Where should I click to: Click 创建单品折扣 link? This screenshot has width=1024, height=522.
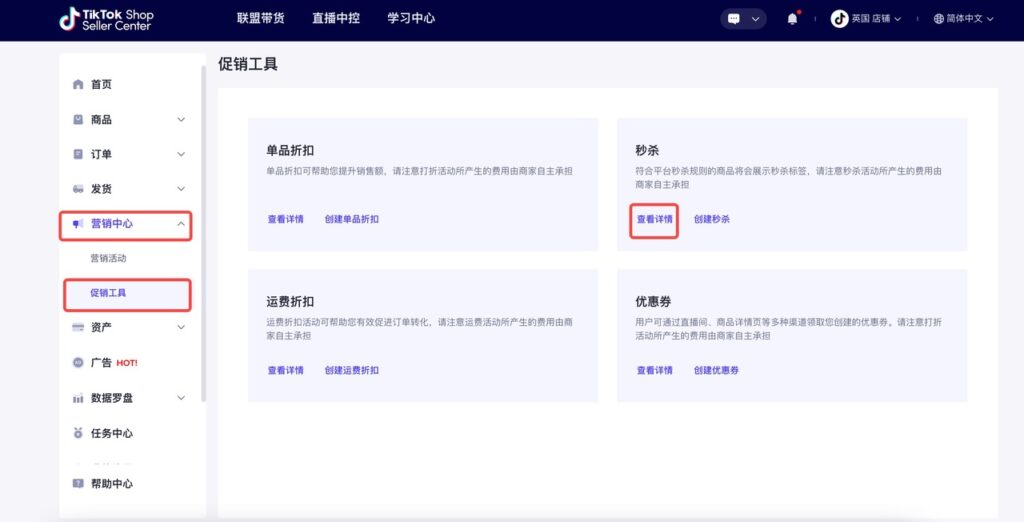(x=351, y=220)
